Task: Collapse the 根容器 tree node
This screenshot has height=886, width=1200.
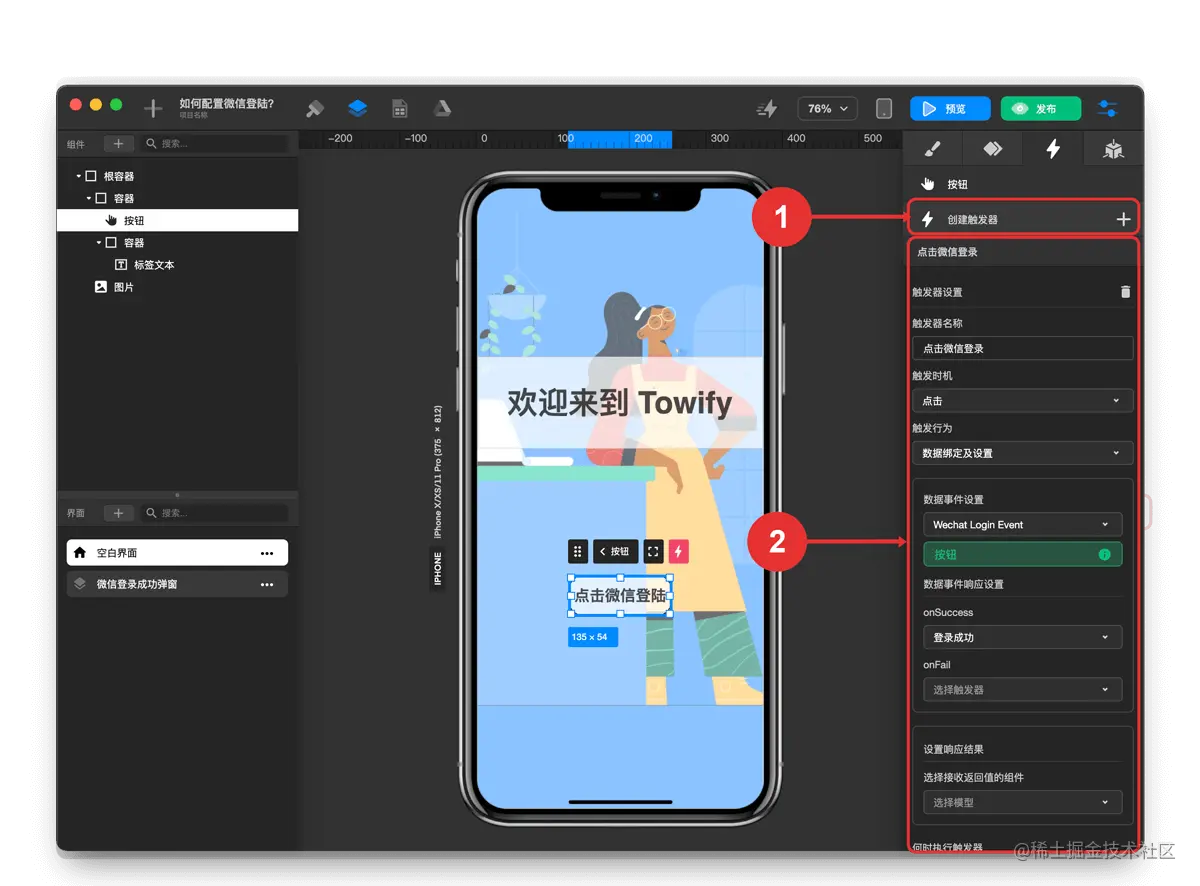Action: pyautogui.click(x=78, y=176)
